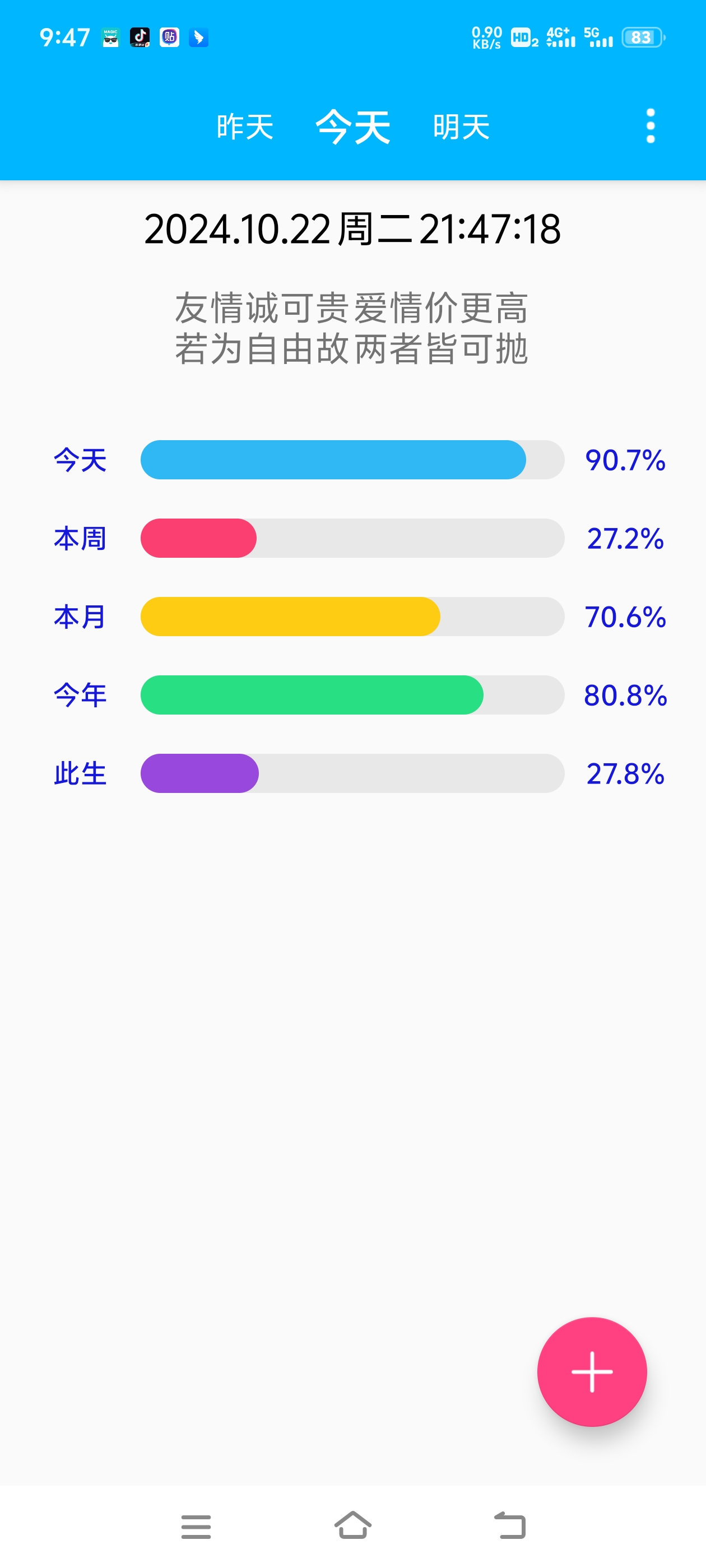Screen dimensions: 706x1568
Task: Select the 今天 tab in header
Action: coord(352,127)
